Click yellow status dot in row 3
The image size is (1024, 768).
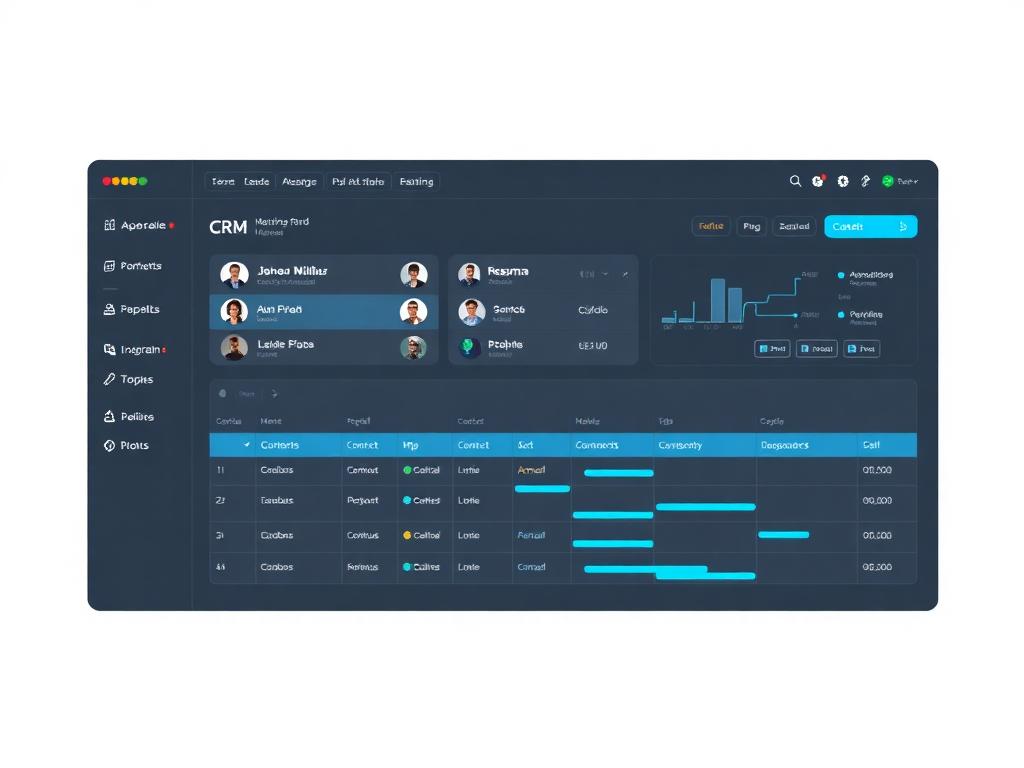(408, 535)
